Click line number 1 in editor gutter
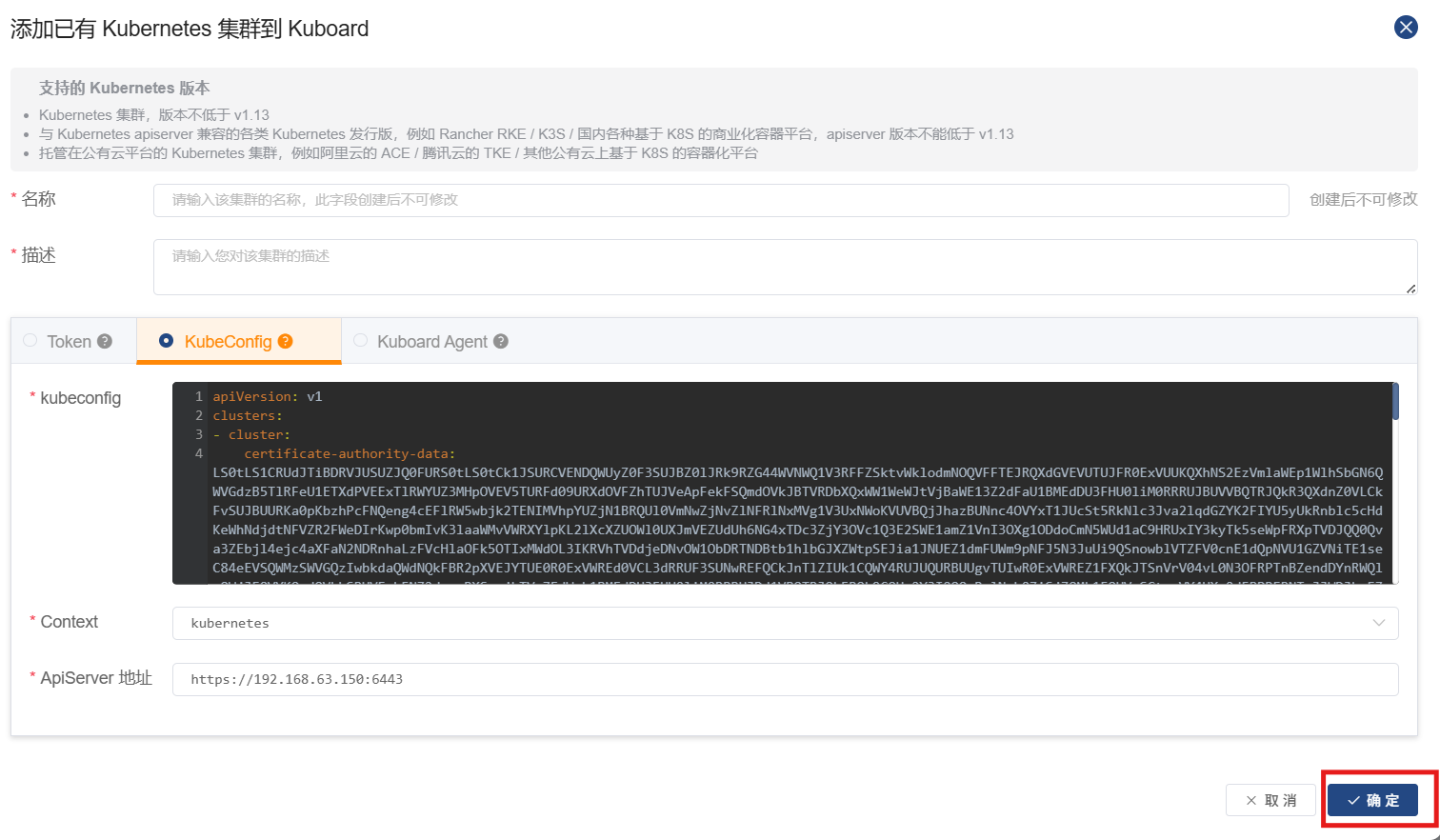This screenshot has width=1440, height=840. (x=199, y=396)
